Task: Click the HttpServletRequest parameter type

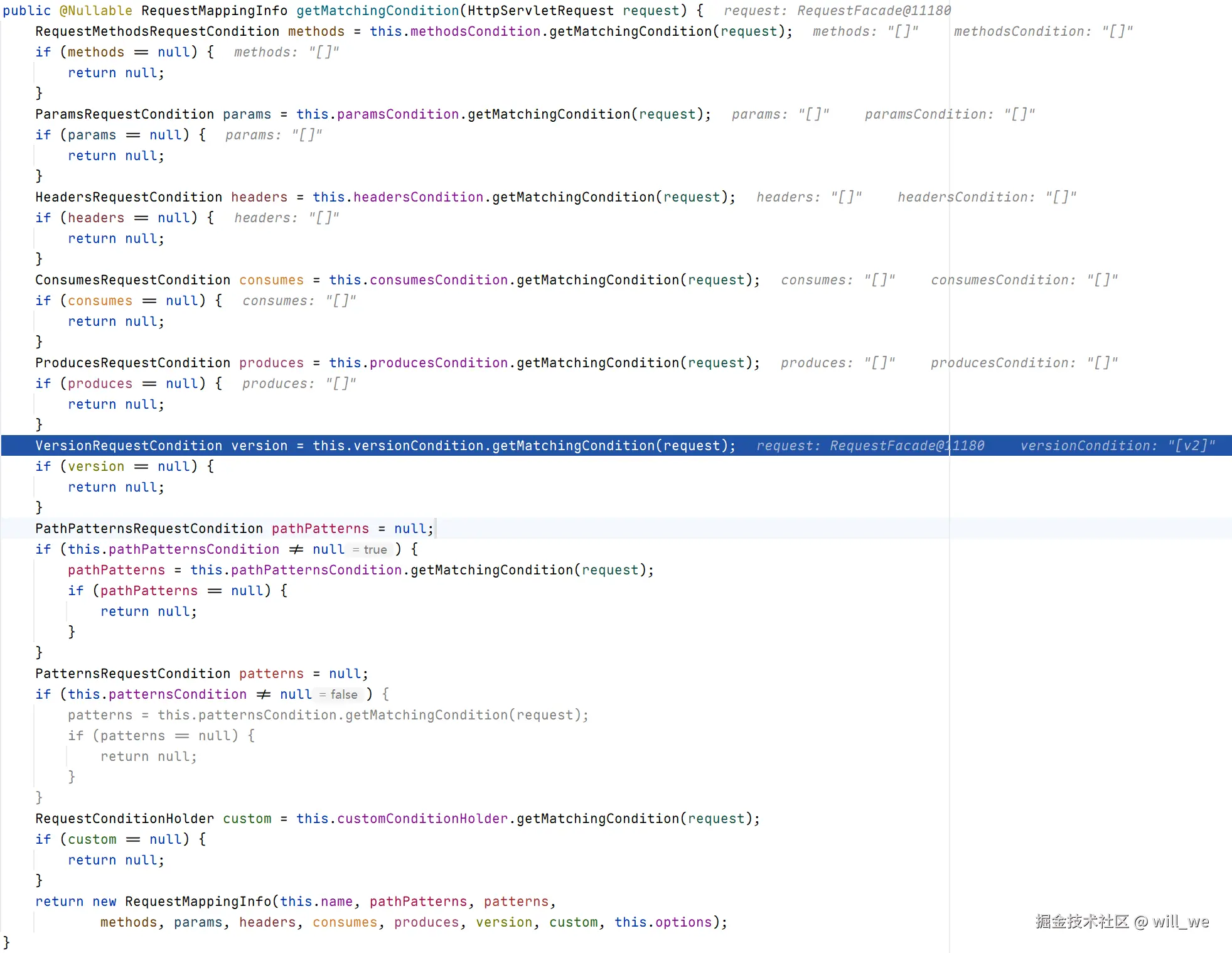Action: (540, 11)
